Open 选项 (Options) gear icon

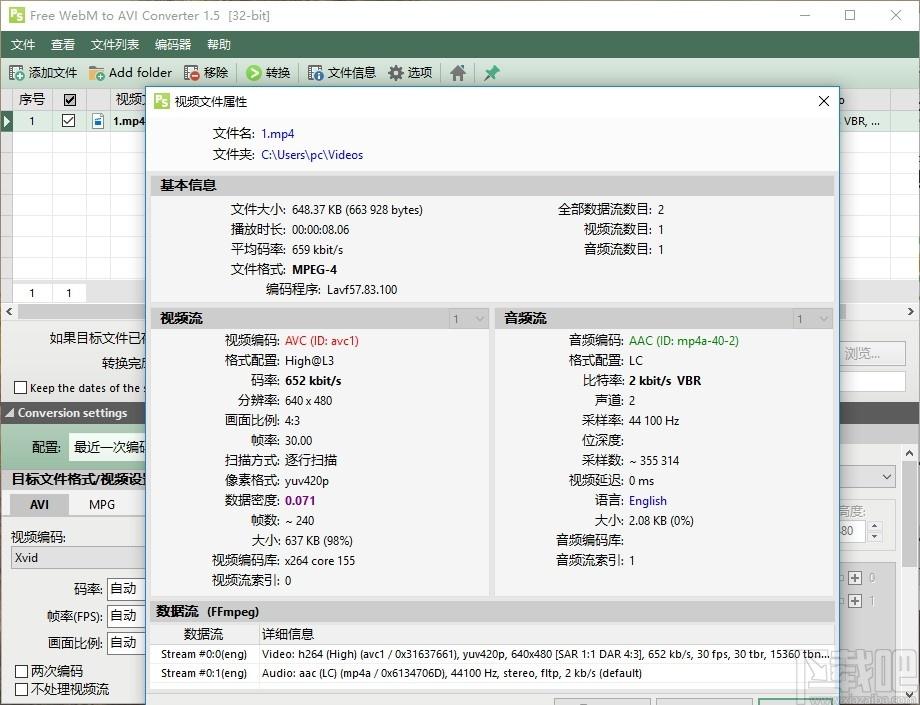click(396, 73)
